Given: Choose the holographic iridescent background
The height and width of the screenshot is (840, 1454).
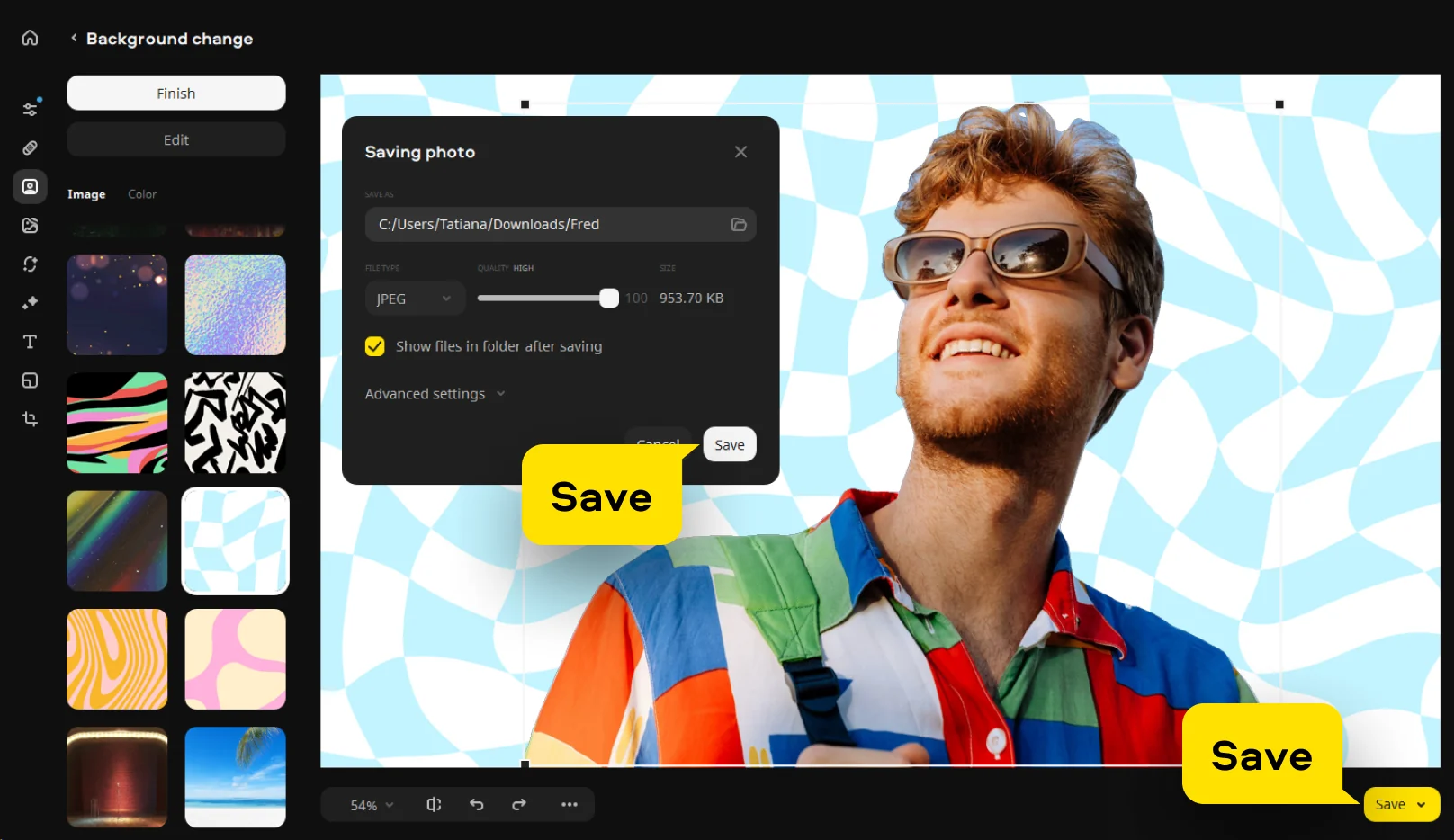Looking at the screenshot, I should click(236, 305).
